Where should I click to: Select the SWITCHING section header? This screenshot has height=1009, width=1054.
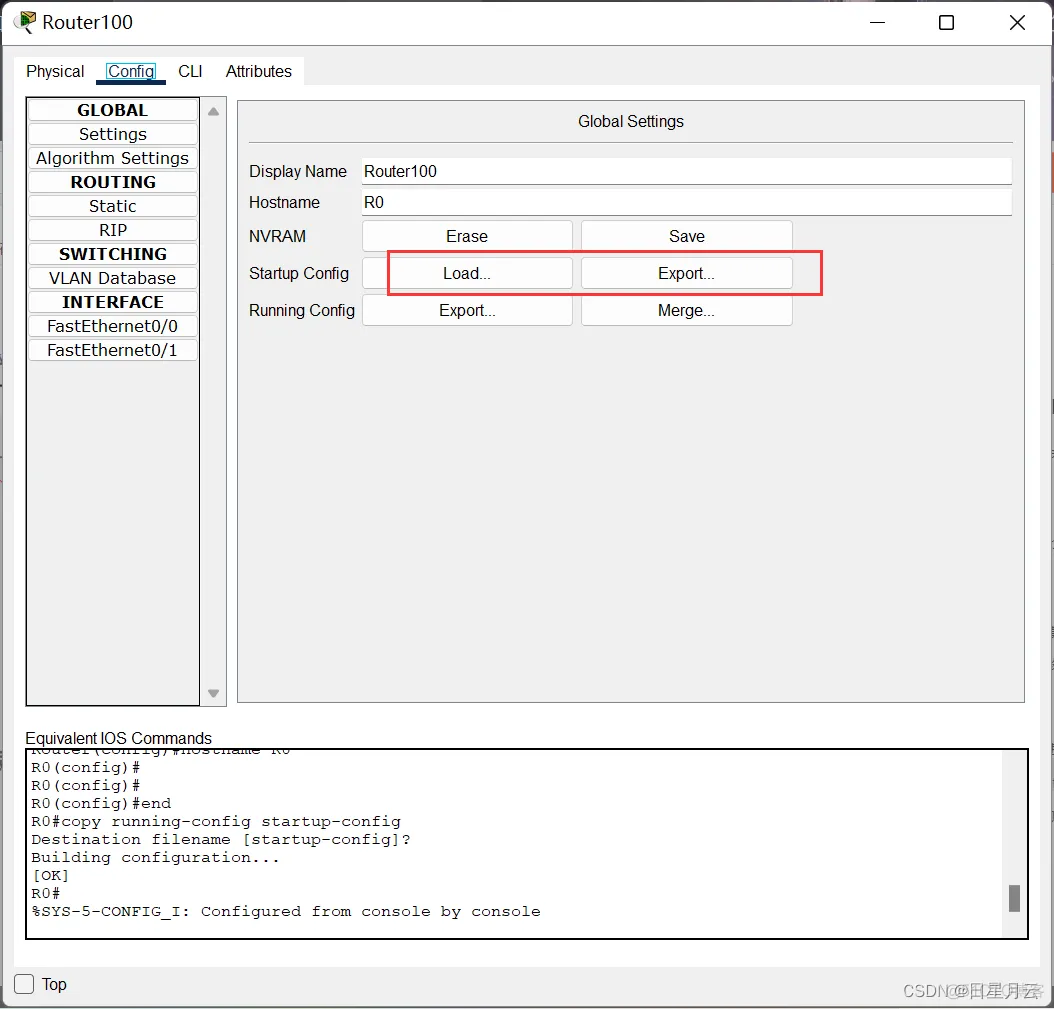tap(113, 254)
